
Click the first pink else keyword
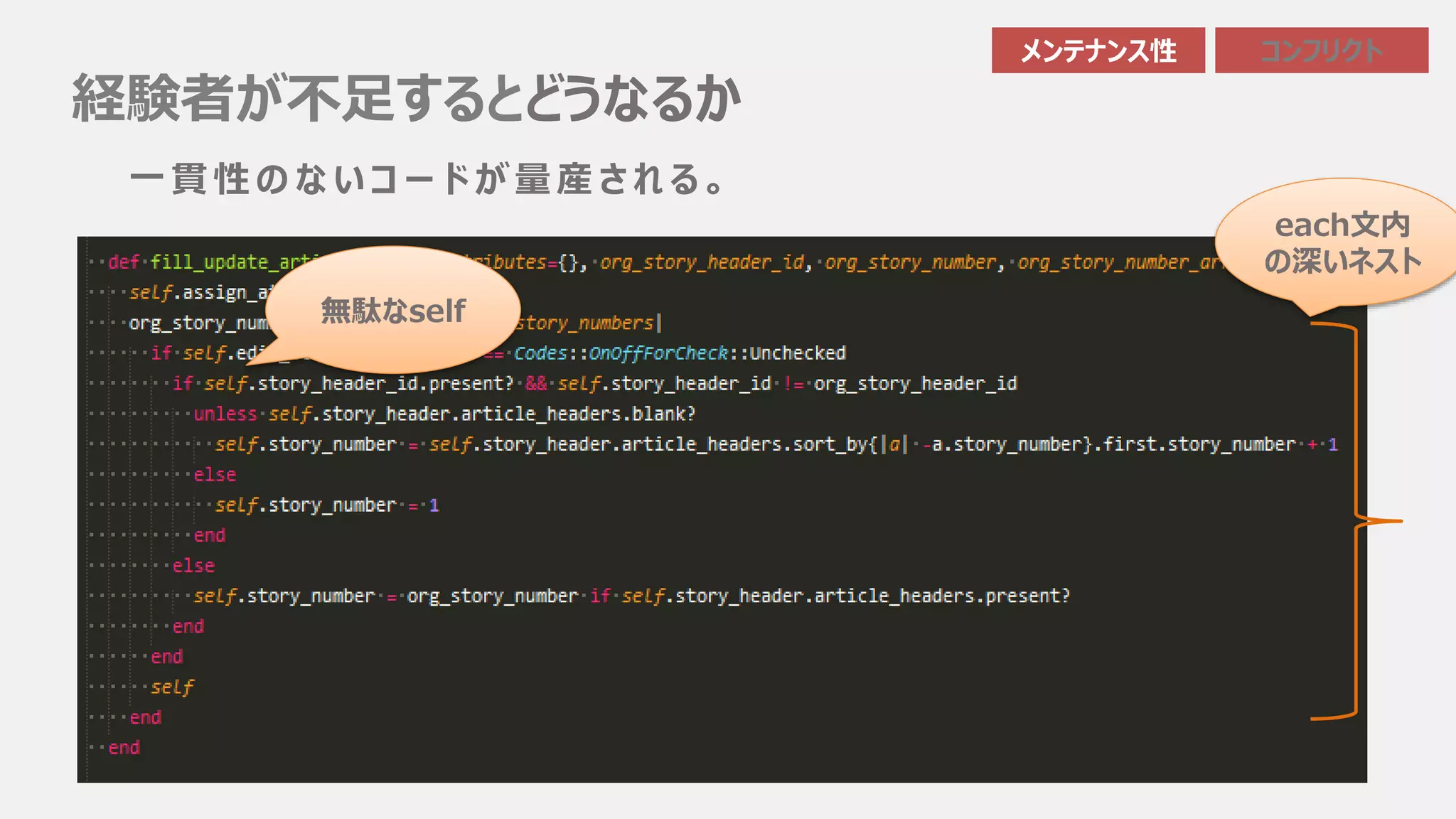pos(215,475)
